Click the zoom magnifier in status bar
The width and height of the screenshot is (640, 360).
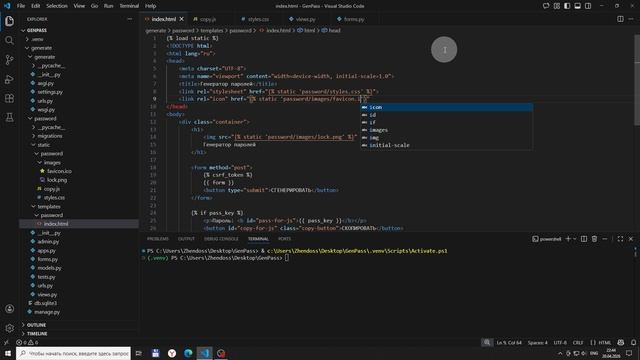(487, 342)
